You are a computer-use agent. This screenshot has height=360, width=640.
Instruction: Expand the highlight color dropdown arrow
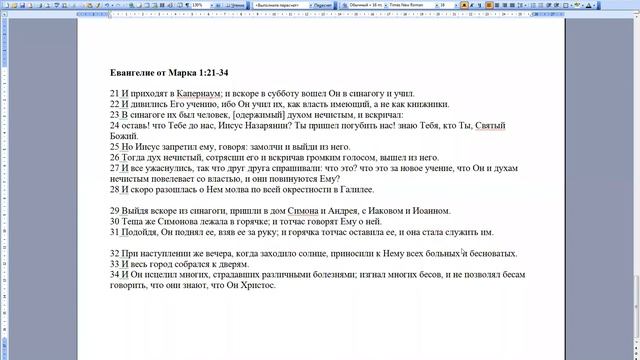[x=582, y=5]
